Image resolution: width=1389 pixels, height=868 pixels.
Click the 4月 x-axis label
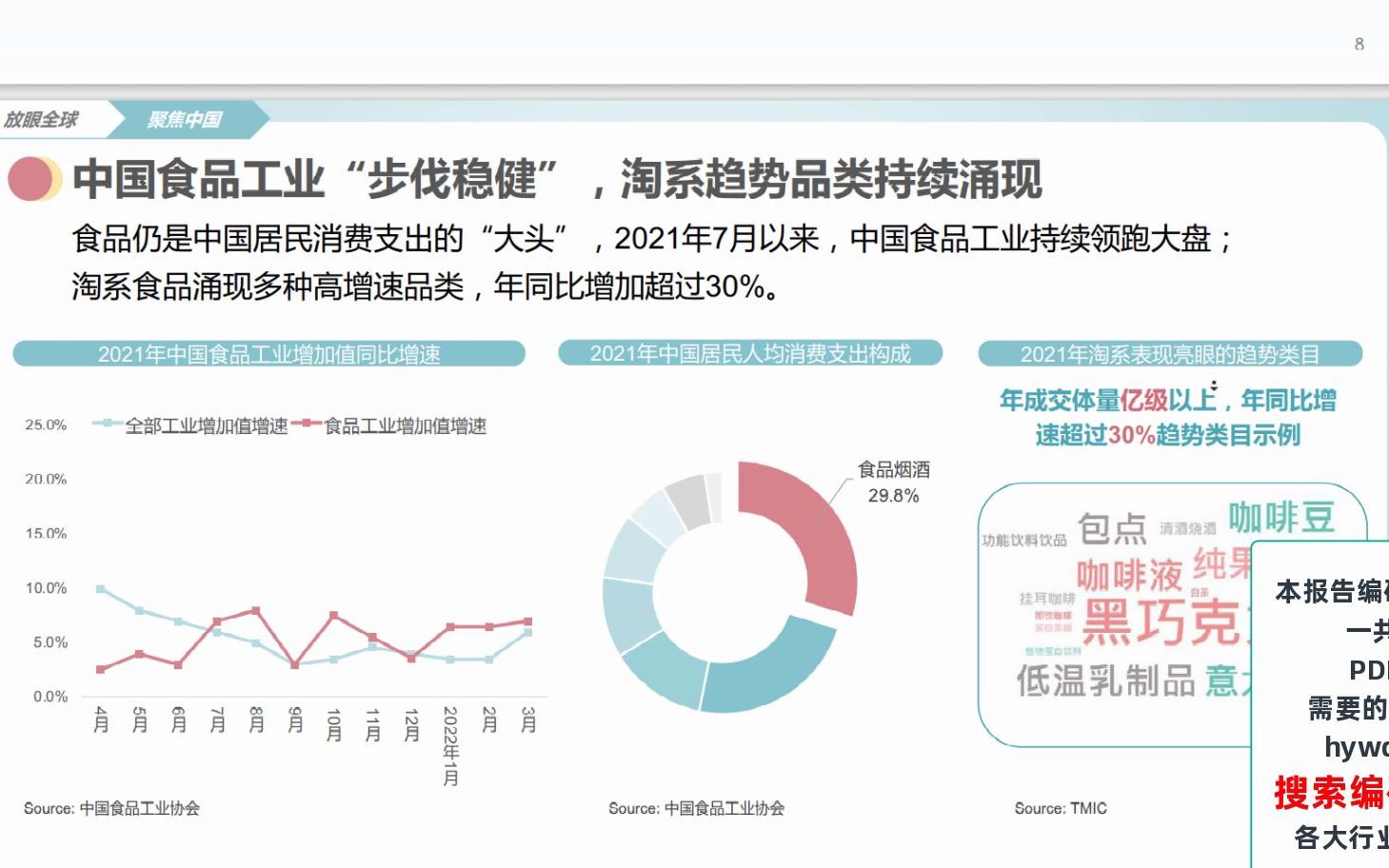(101, 720)
